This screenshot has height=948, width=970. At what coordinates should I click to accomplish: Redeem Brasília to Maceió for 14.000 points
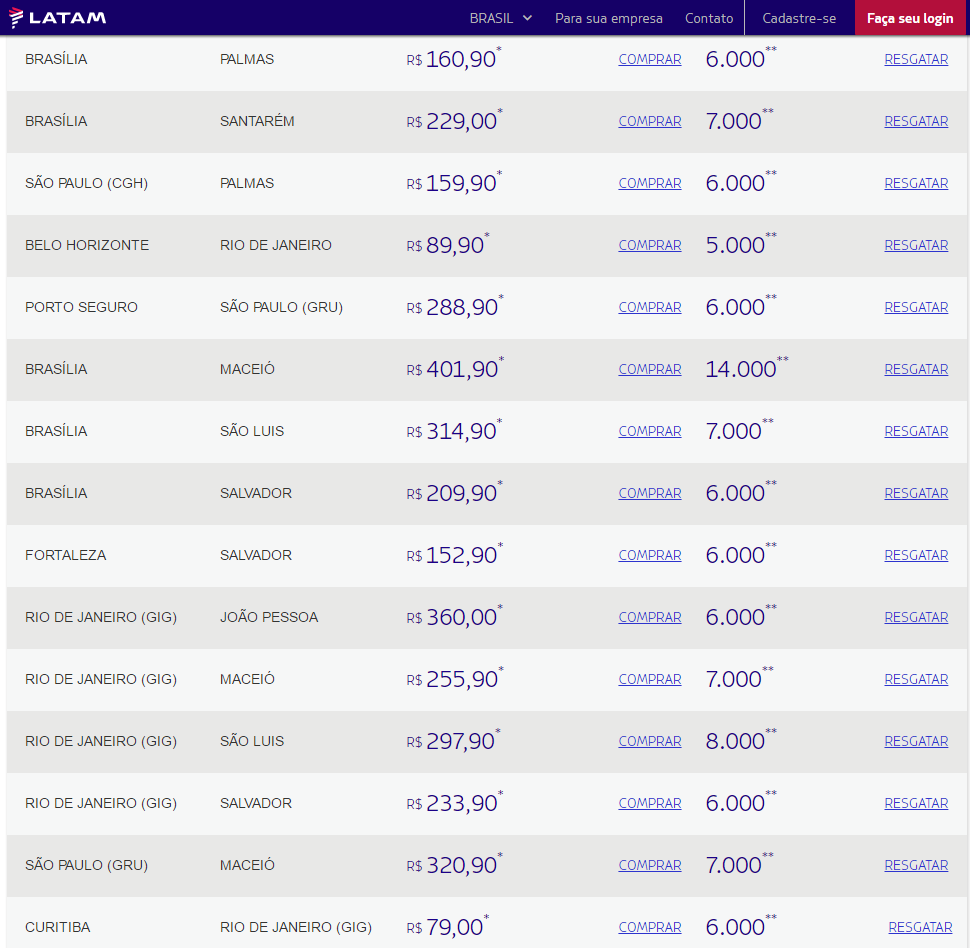[916, 369]
